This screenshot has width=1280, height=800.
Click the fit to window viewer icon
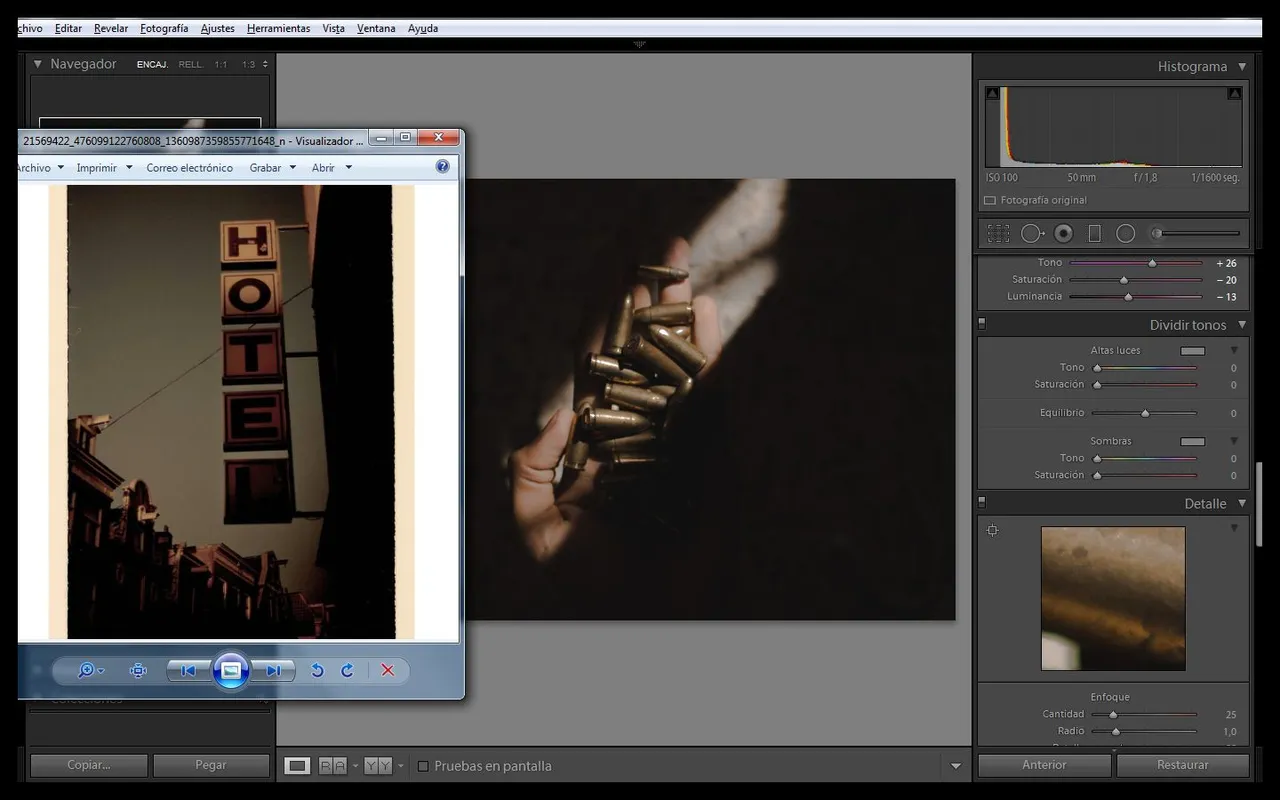pyautogui.click(x=138, y=671)
